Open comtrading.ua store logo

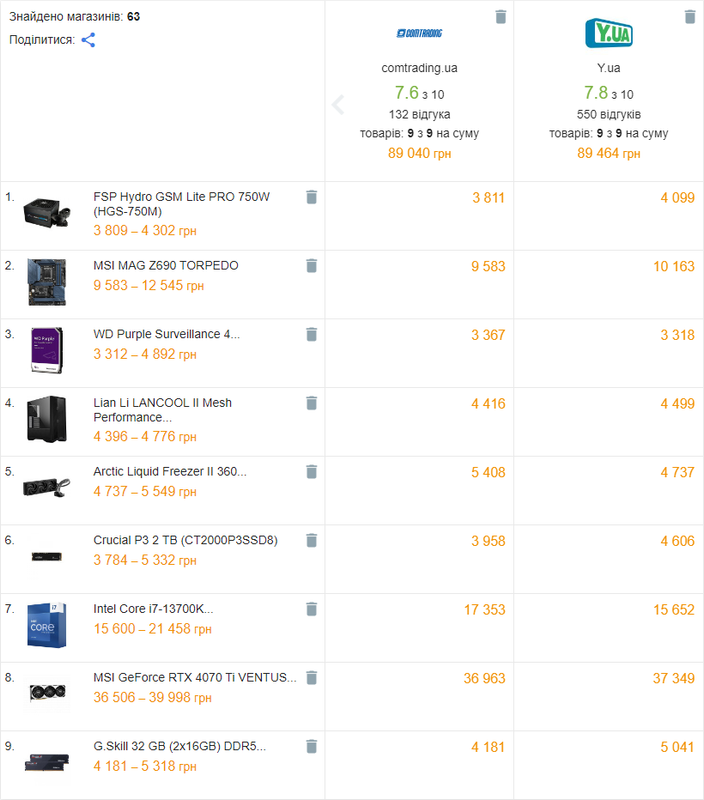[419, 33]
